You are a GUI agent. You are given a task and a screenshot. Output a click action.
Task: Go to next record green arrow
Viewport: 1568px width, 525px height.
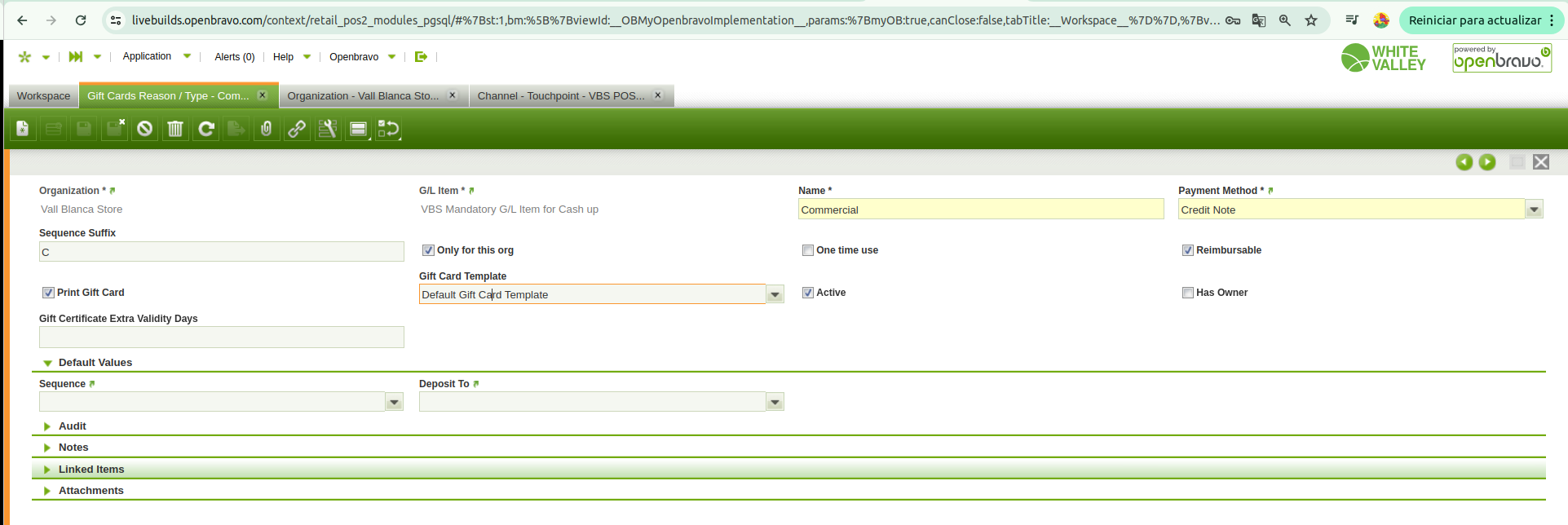click(x=1487, y=162)
